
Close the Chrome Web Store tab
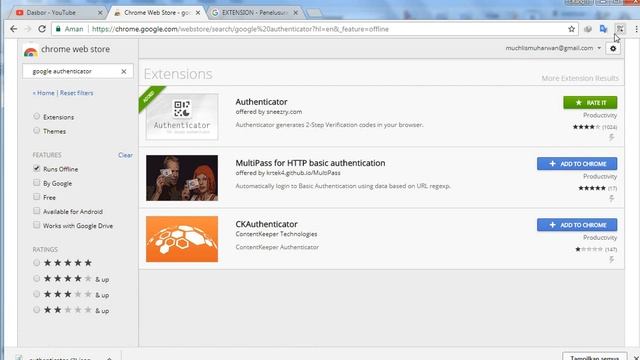[198, 13]
